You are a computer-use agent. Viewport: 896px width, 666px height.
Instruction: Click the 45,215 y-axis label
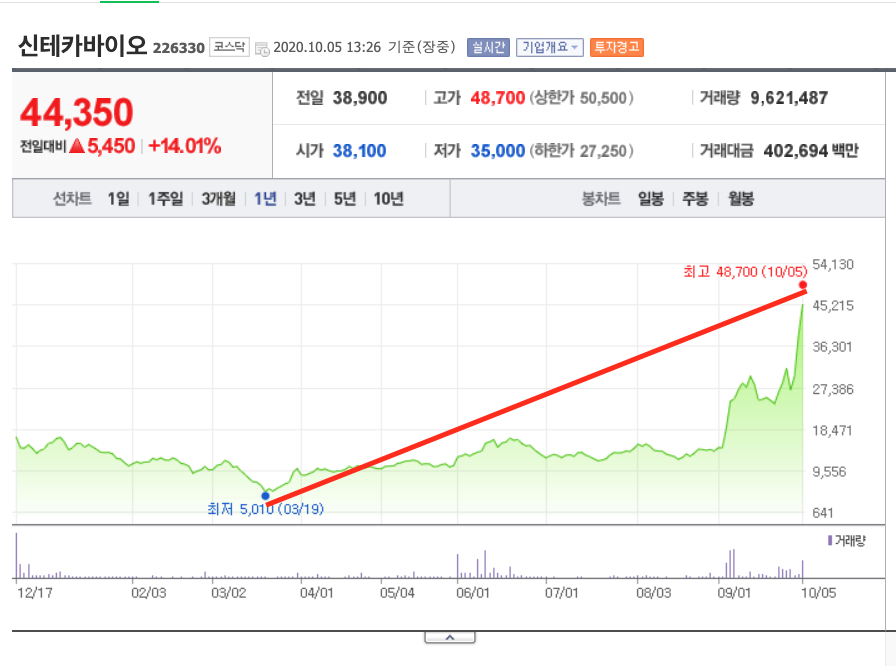833,306
